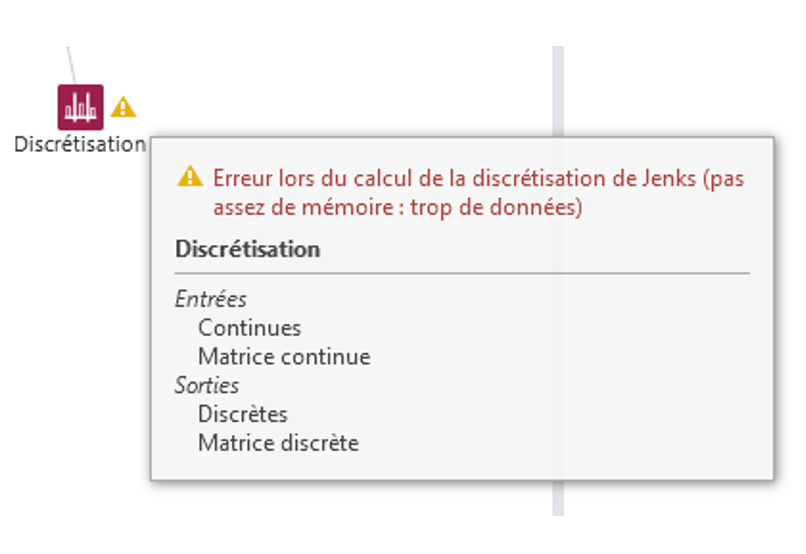Select the Entrées section heading
The width and height of the screenshot is (806, 554).
coord(211,299)
